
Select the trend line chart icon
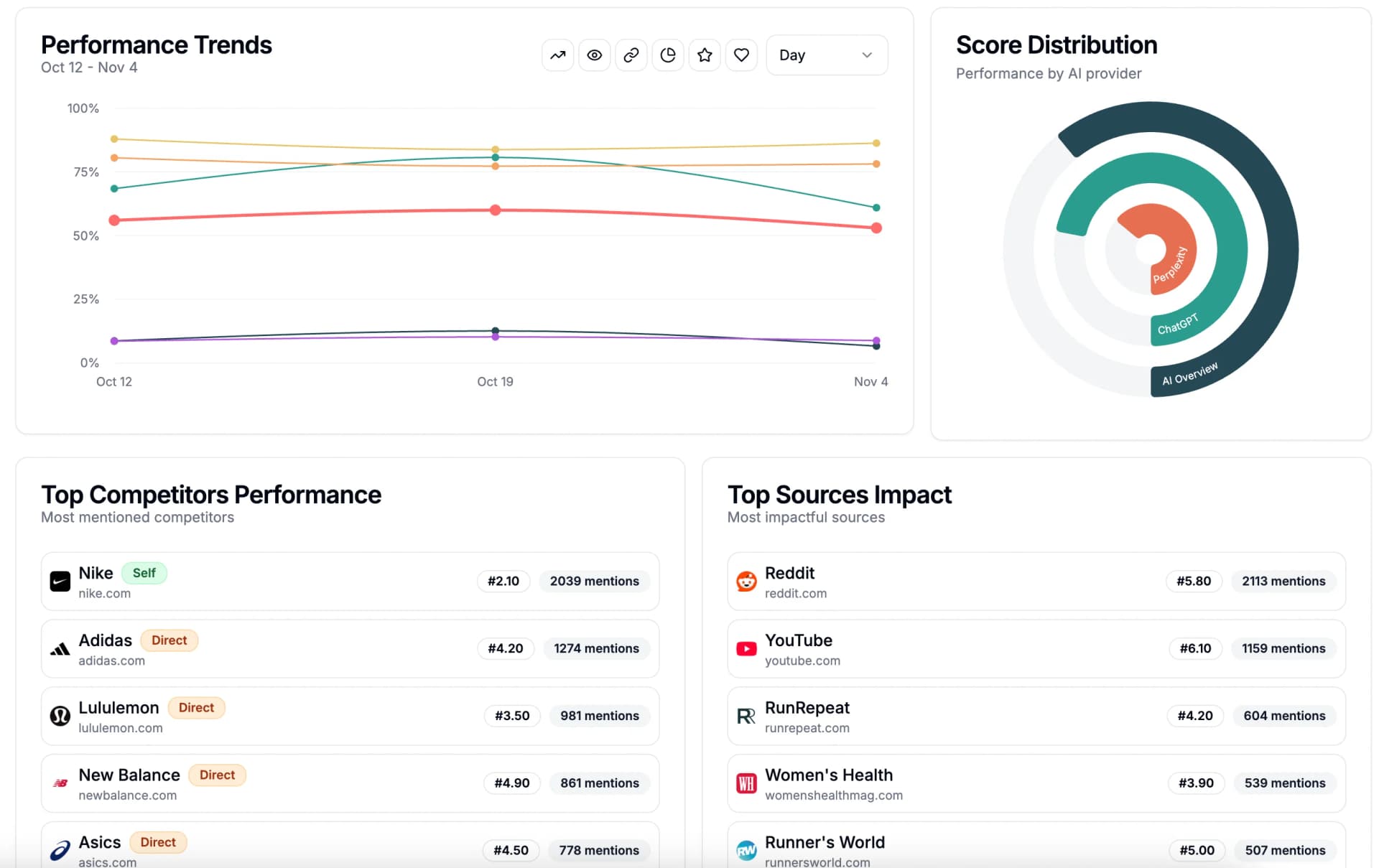(x=558, y=55)
